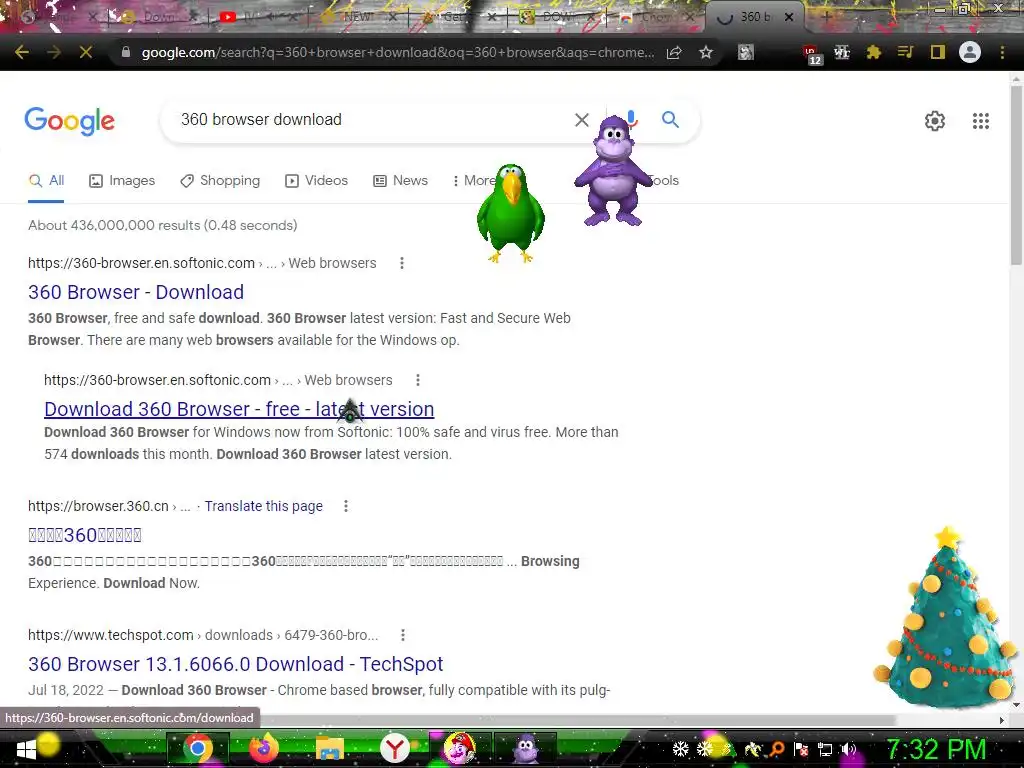
Task: Click the share page icon in address bar
Action: pos(674,52)
